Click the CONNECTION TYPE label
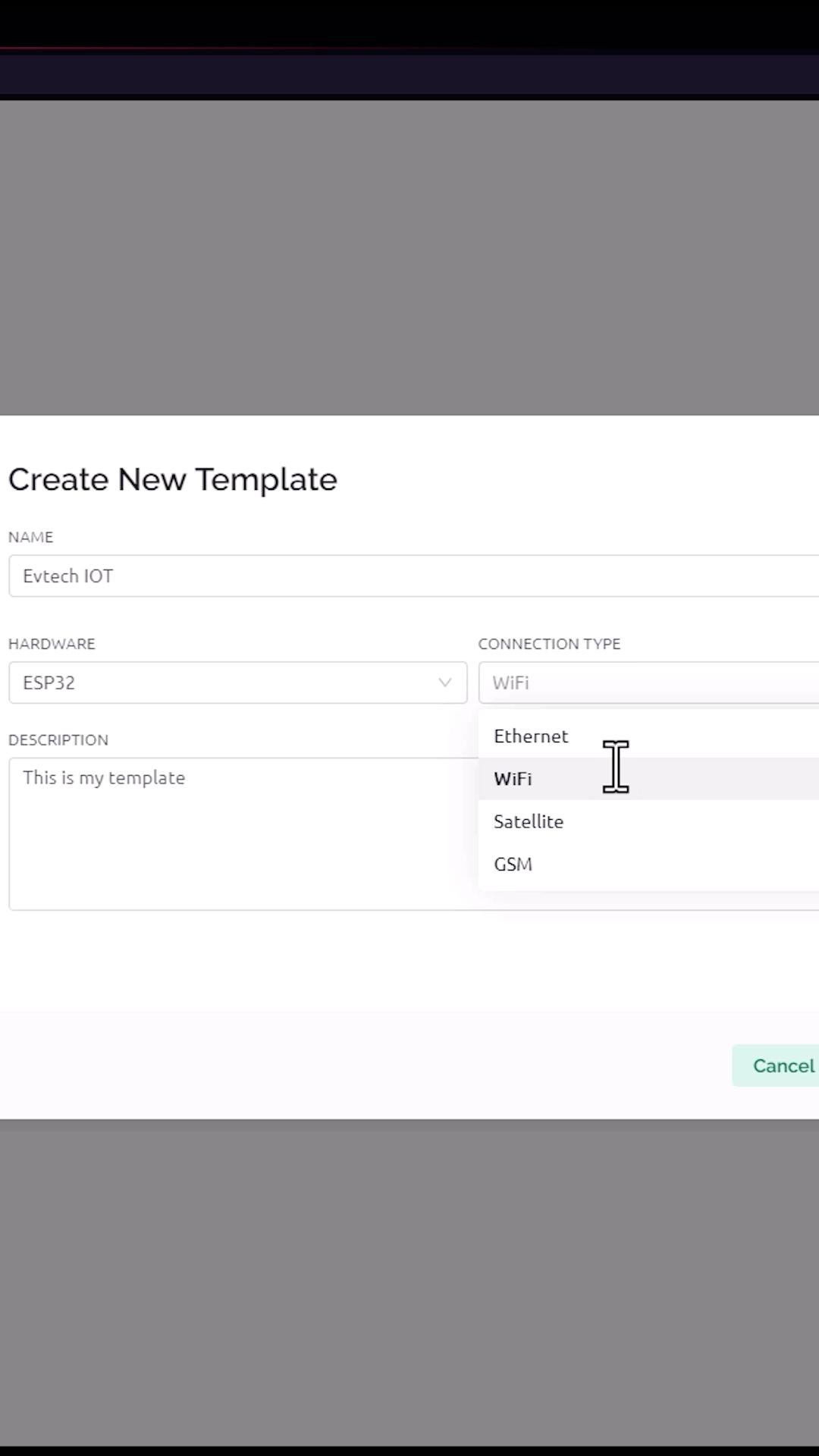 pos(549,644)
